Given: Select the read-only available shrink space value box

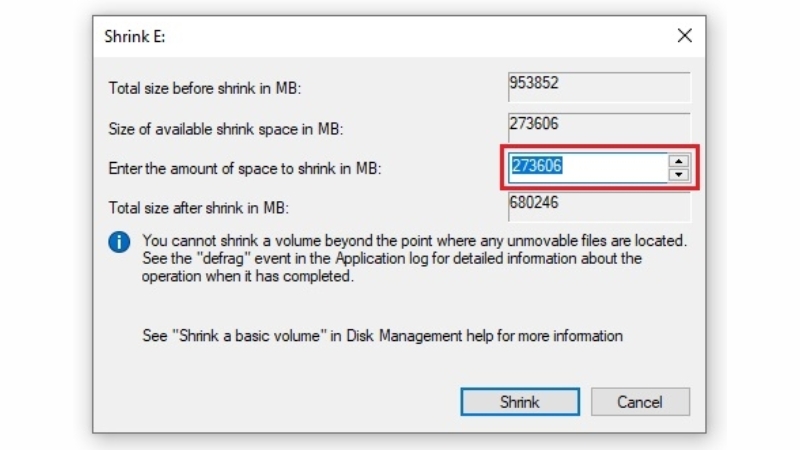Looking at the screenshot, I should 599,127.
